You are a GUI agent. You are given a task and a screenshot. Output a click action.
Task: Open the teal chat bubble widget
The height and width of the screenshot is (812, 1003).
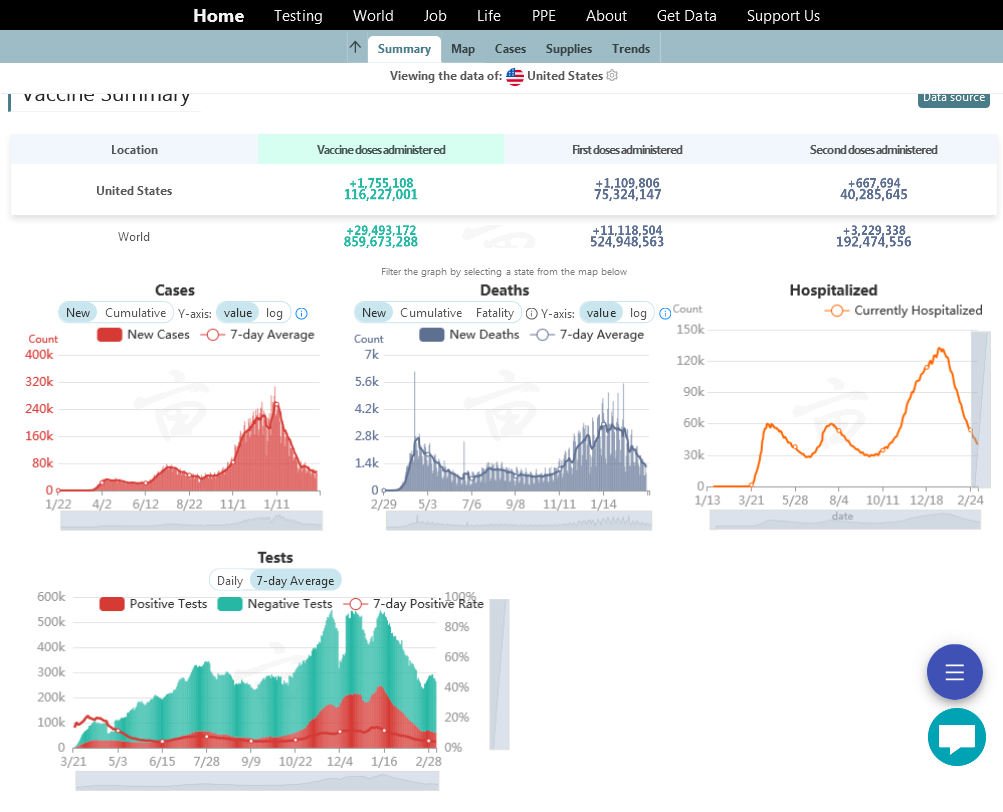pyautogui.click(x=956, y=738)
